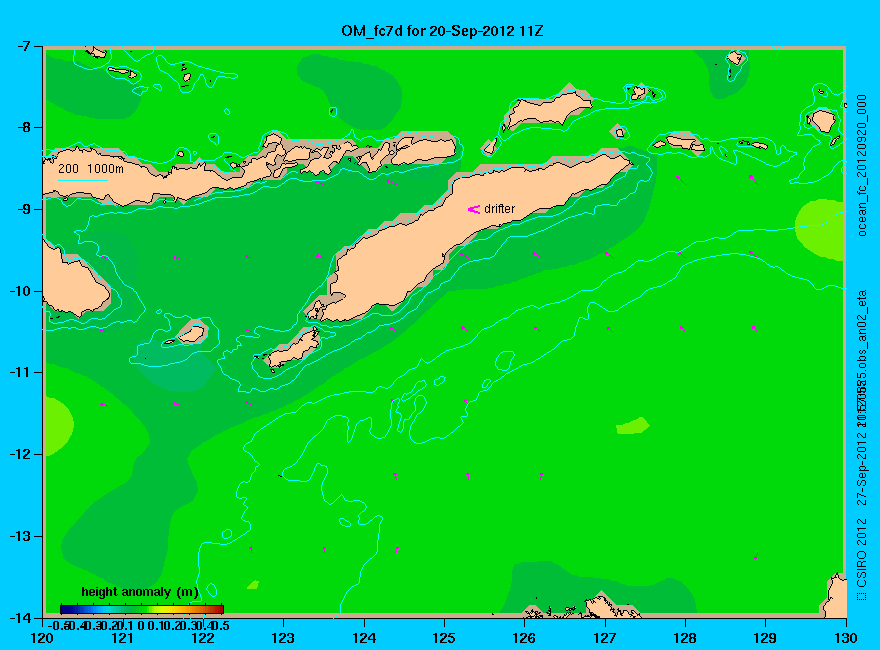Viewport: 880px width, 650px height.
Task: Click latitude axis label '-10'
Action: pos(19,291)
